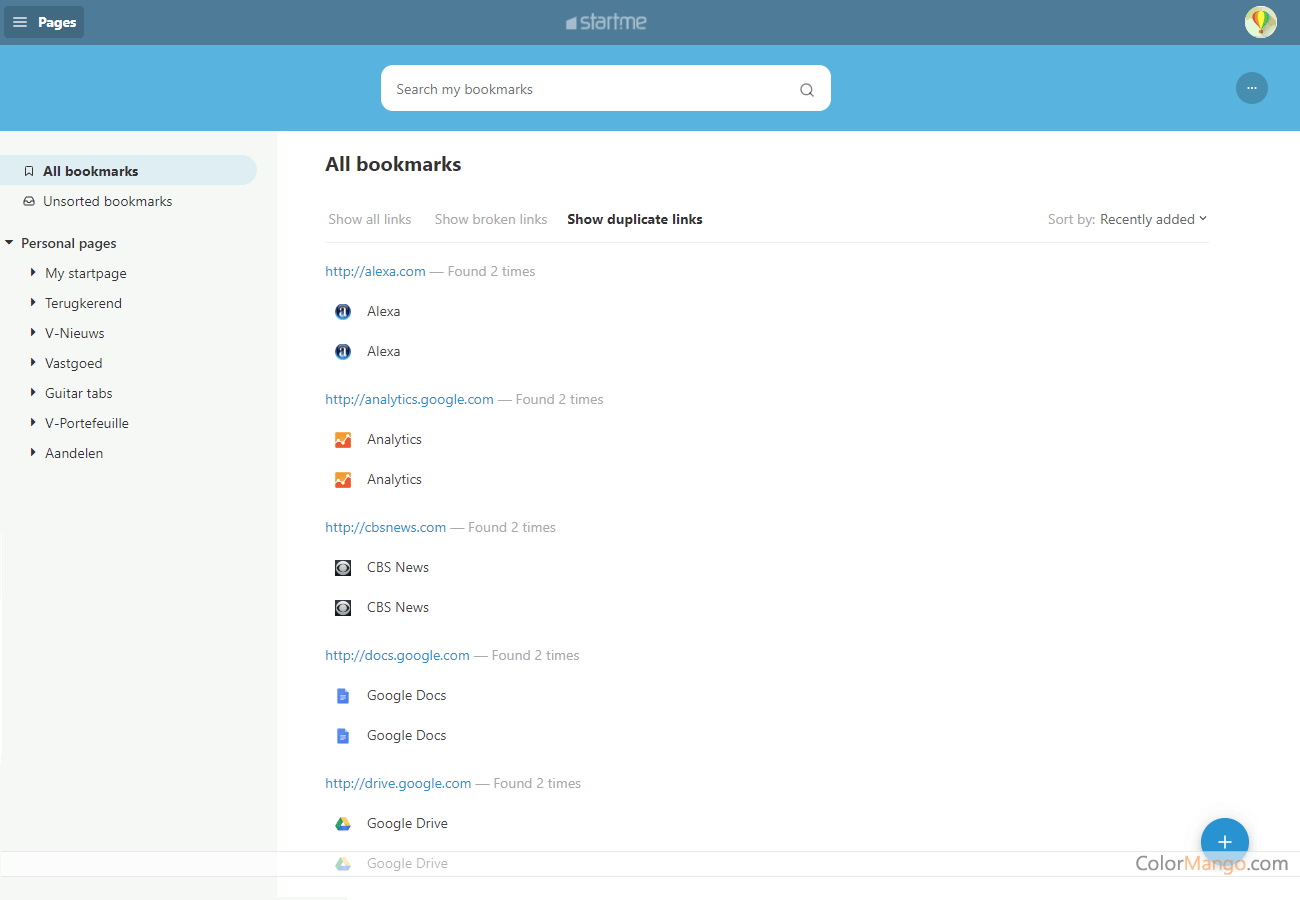Screen dimensions: 1300x900
Task: Open the http://analytics.google.com link
Action: (x=409, y=399)
